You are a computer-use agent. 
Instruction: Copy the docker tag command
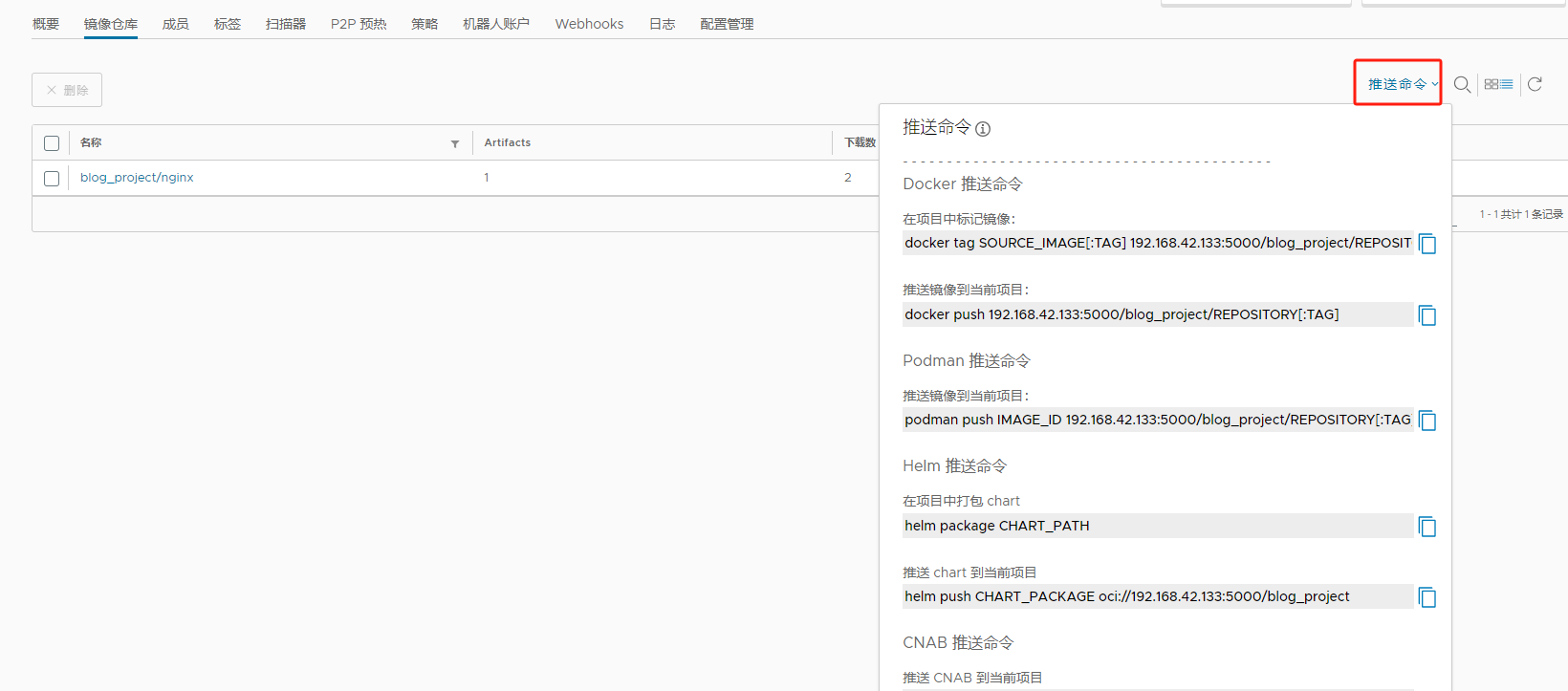click(1427, 244)
